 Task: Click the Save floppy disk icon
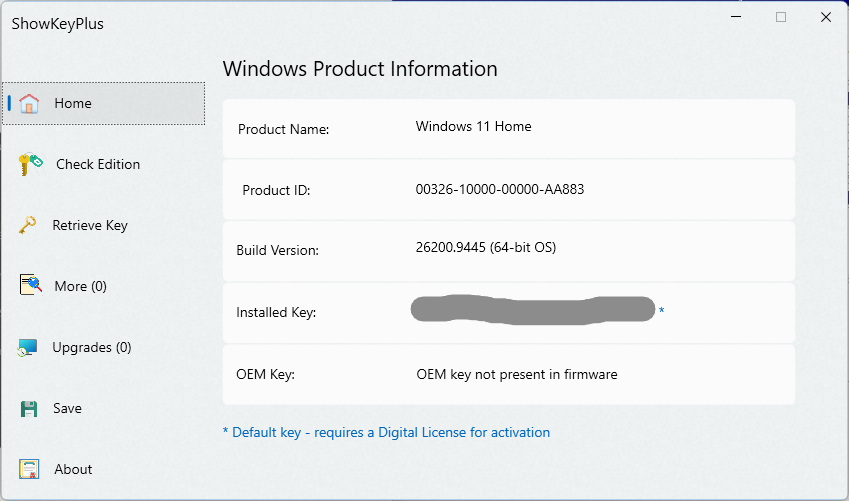coord(29,408)
